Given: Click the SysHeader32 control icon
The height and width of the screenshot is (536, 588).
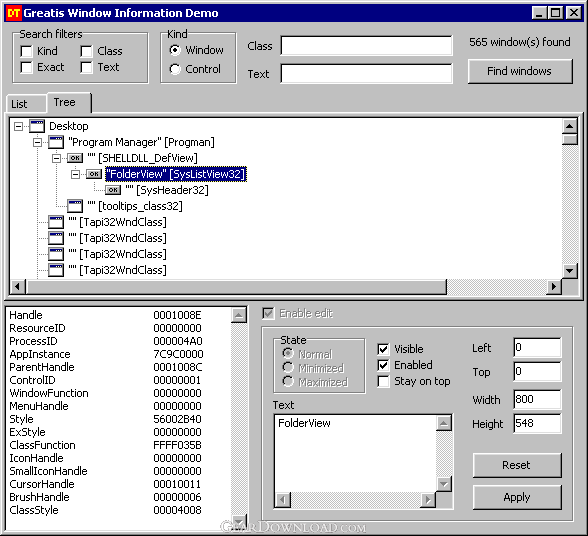Looking at the screenshot, I should tap(113, 190).
